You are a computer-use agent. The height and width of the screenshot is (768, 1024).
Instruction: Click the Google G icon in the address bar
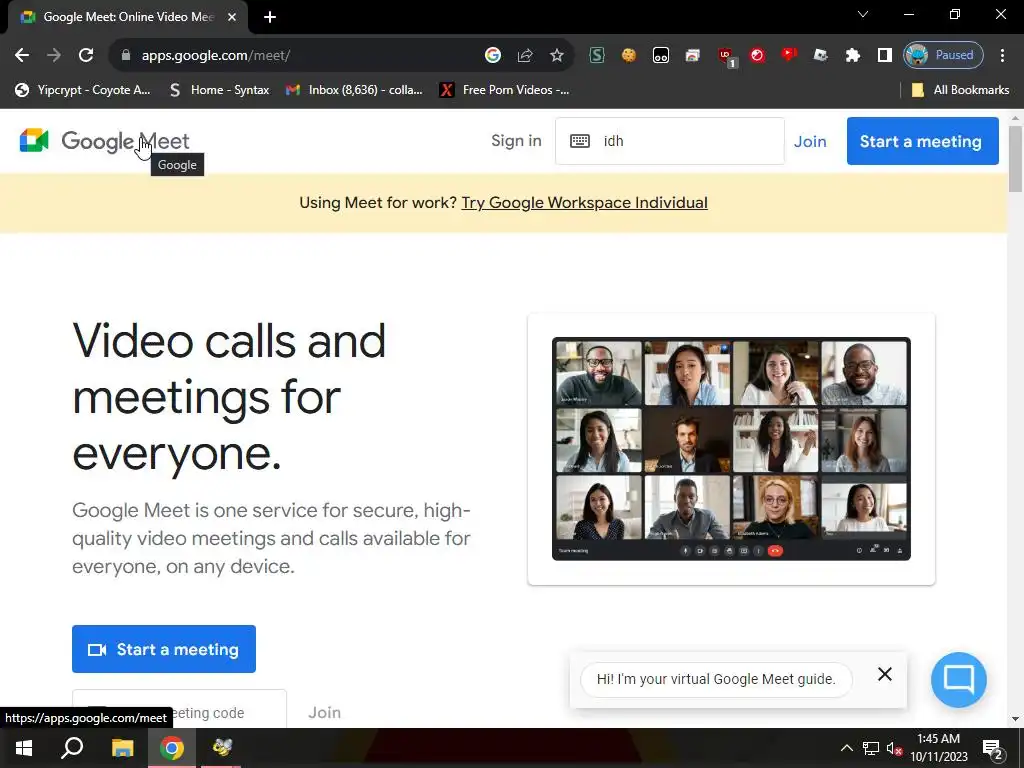[x=493, y=55]
